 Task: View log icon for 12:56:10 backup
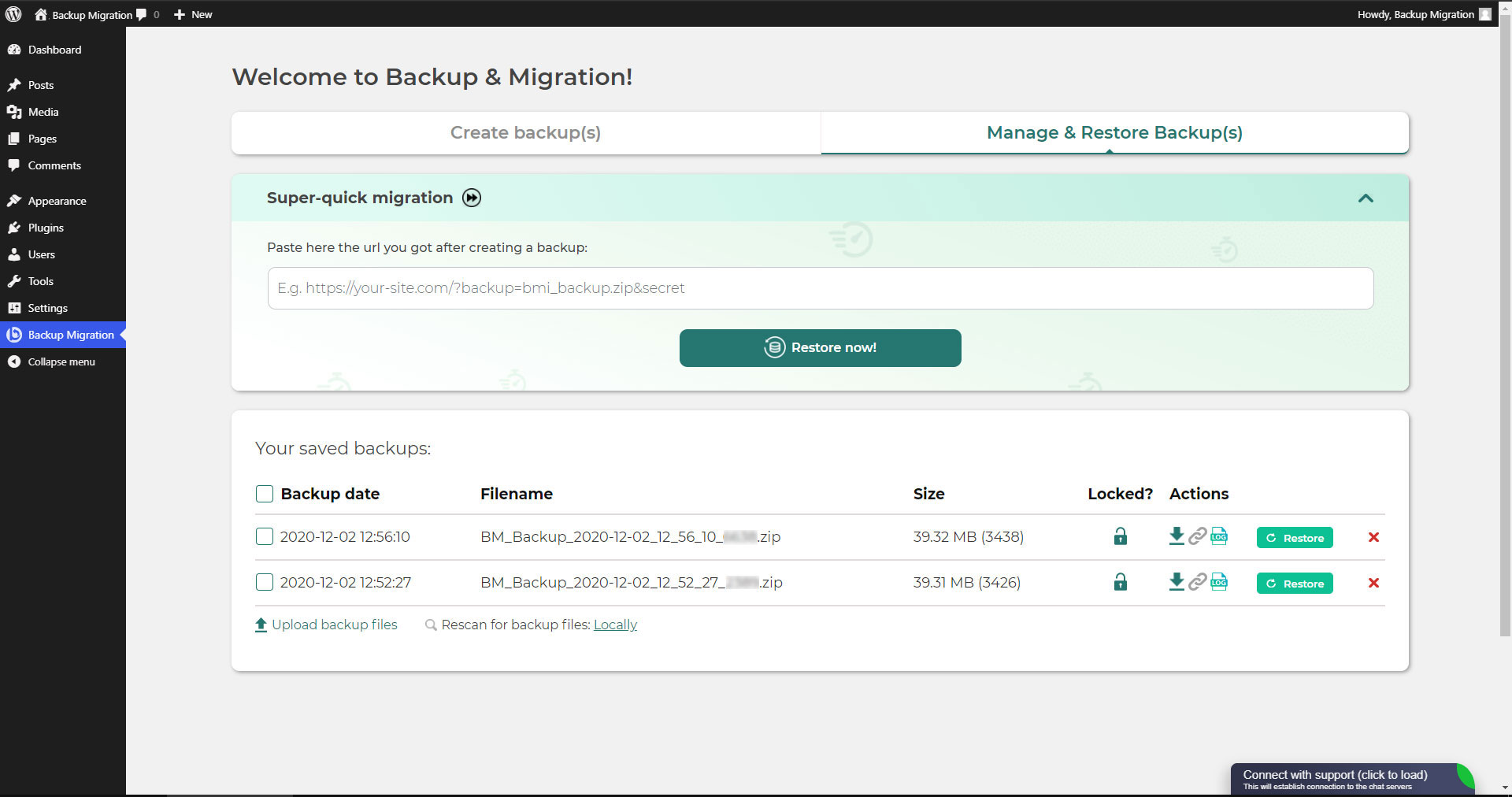pos(1219,536)
